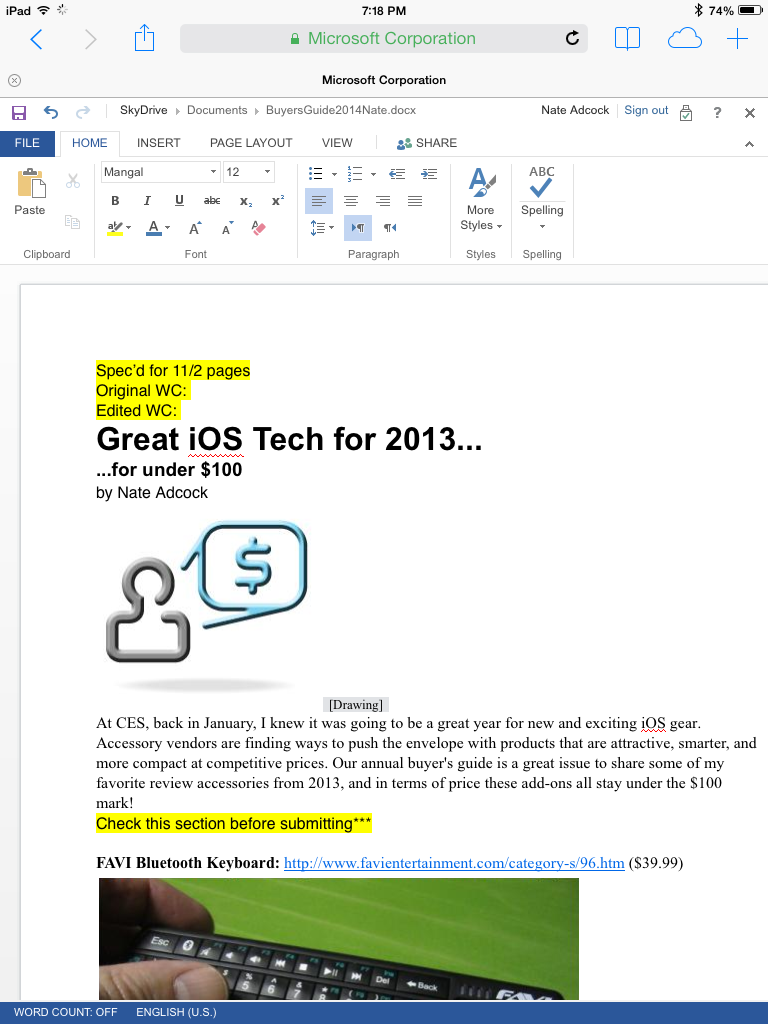Open the font size 12 dropdown

pyautogui.click(x=267, y=172)
